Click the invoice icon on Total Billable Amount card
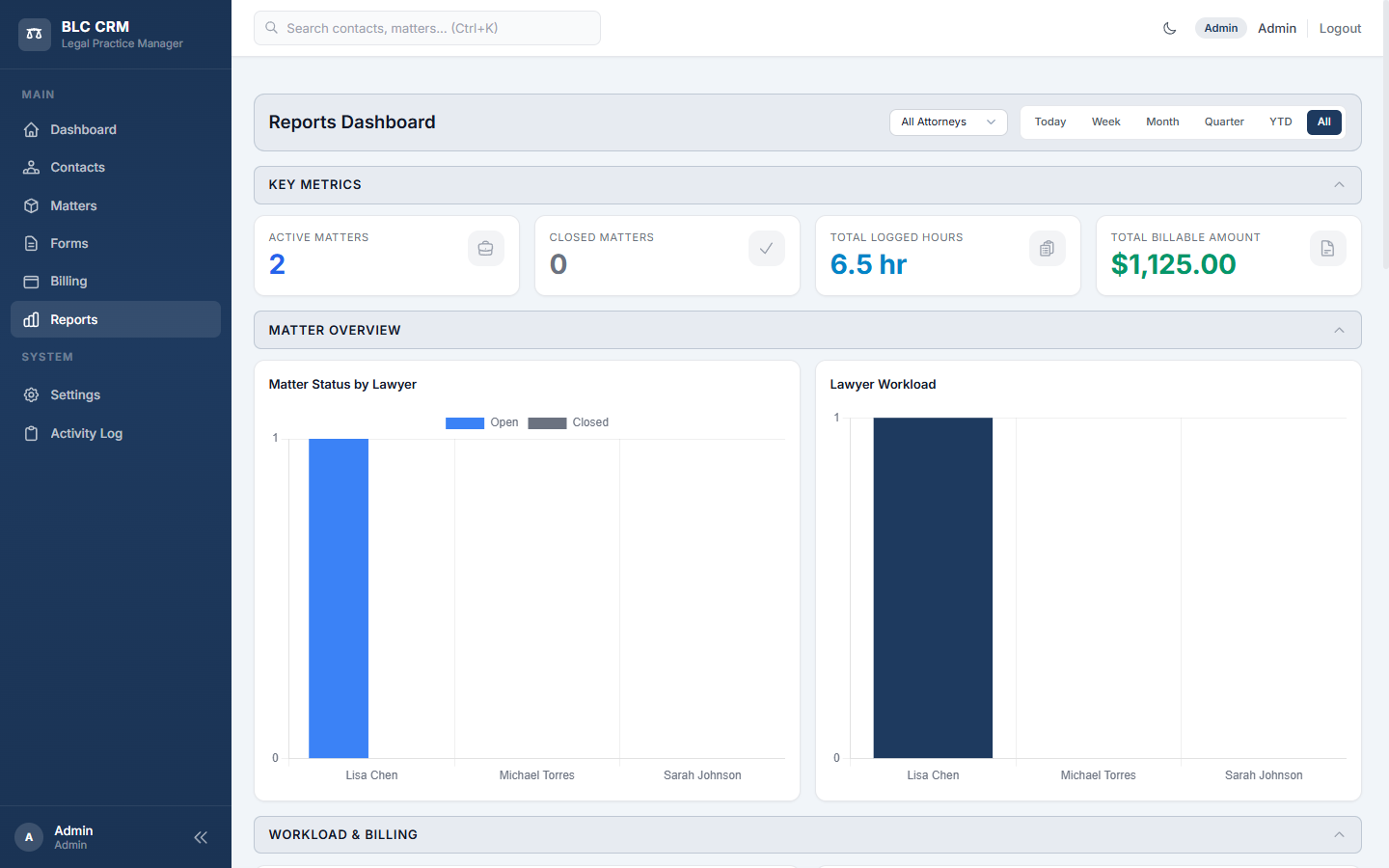 pyautogui.click(x=1328, y=249)
